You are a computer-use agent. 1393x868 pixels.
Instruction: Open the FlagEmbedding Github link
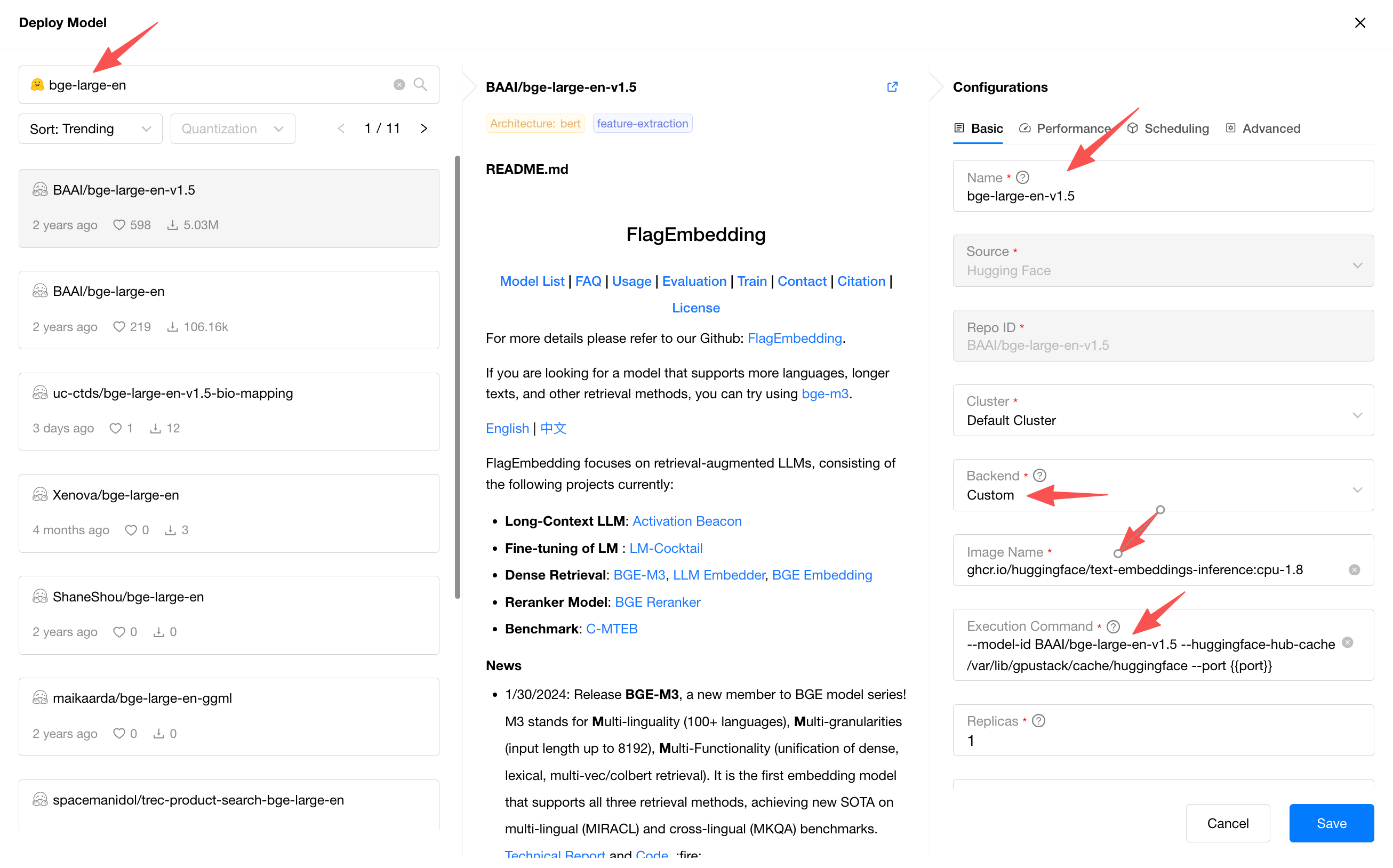pyautogui.click(x=795, y=338)
